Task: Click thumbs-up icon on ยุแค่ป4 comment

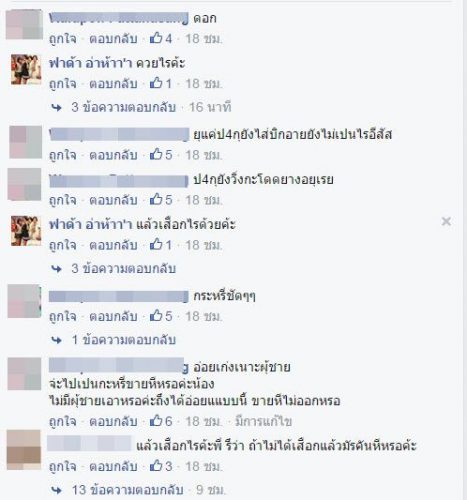Action: coord(156,154)
